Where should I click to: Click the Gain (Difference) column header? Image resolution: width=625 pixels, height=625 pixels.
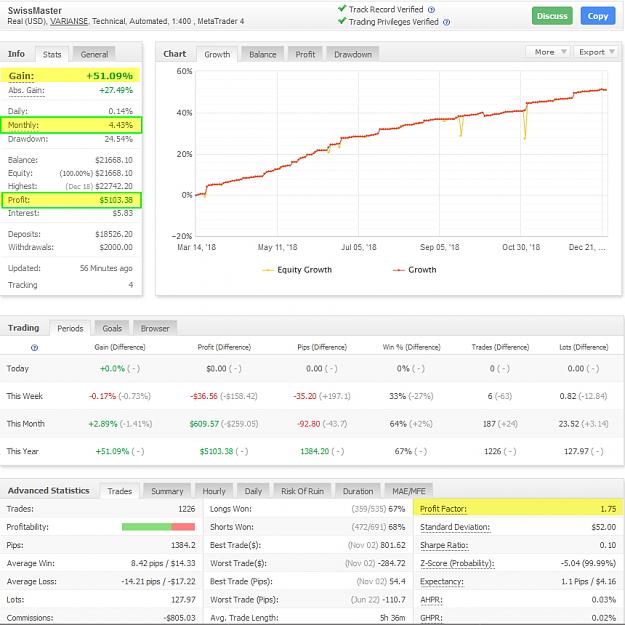pyautogui.click(x=120, y=347)
